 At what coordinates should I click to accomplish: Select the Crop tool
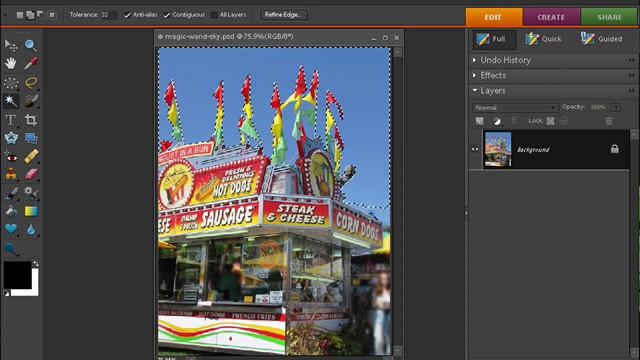[31, 120]
